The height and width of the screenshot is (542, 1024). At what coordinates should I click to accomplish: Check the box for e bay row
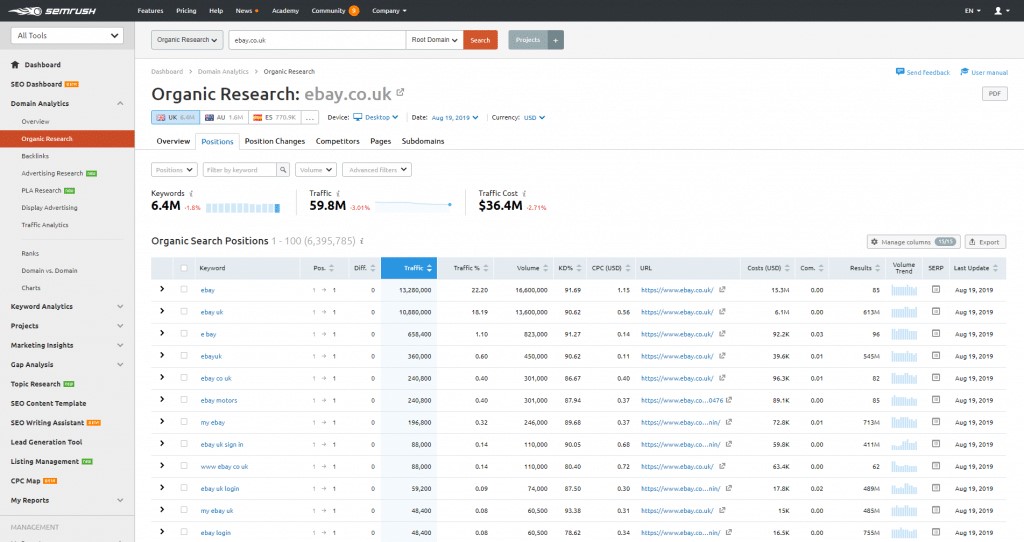[184, 334]
